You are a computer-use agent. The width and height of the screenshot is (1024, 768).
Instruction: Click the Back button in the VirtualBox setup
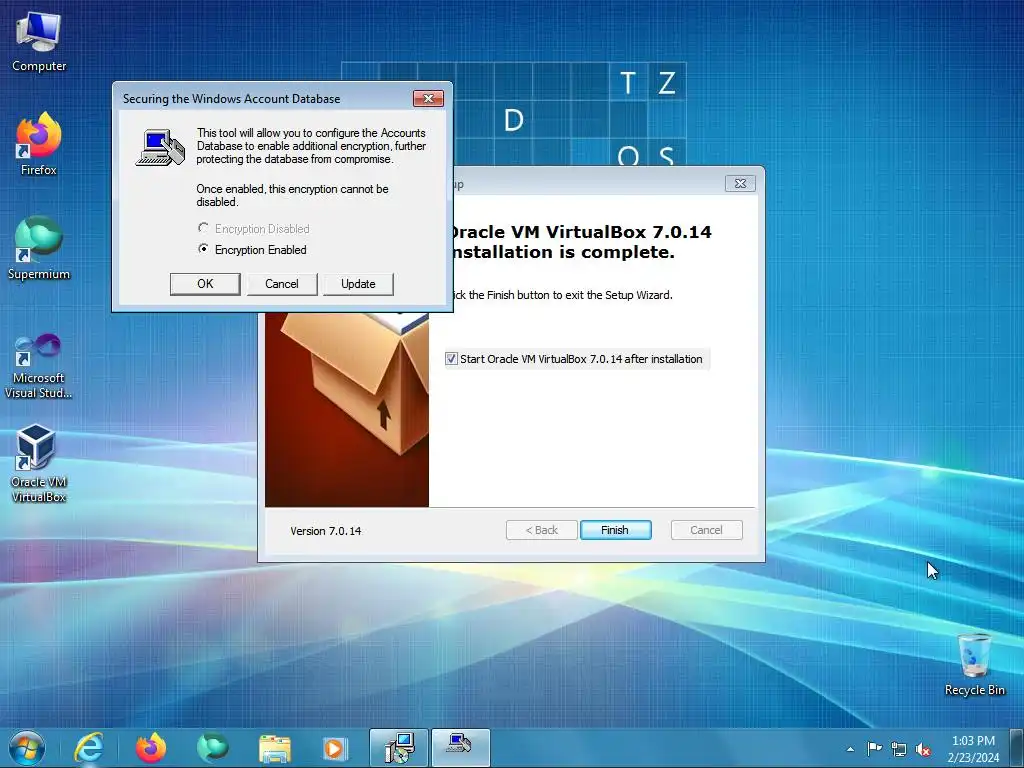pyautogui.click(x=541, y=530)
